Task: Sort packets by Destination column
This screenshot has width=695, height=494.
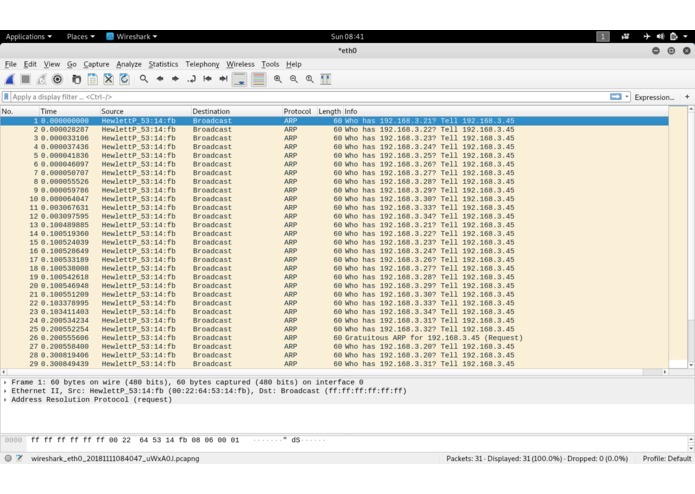Action: point(237,111)
